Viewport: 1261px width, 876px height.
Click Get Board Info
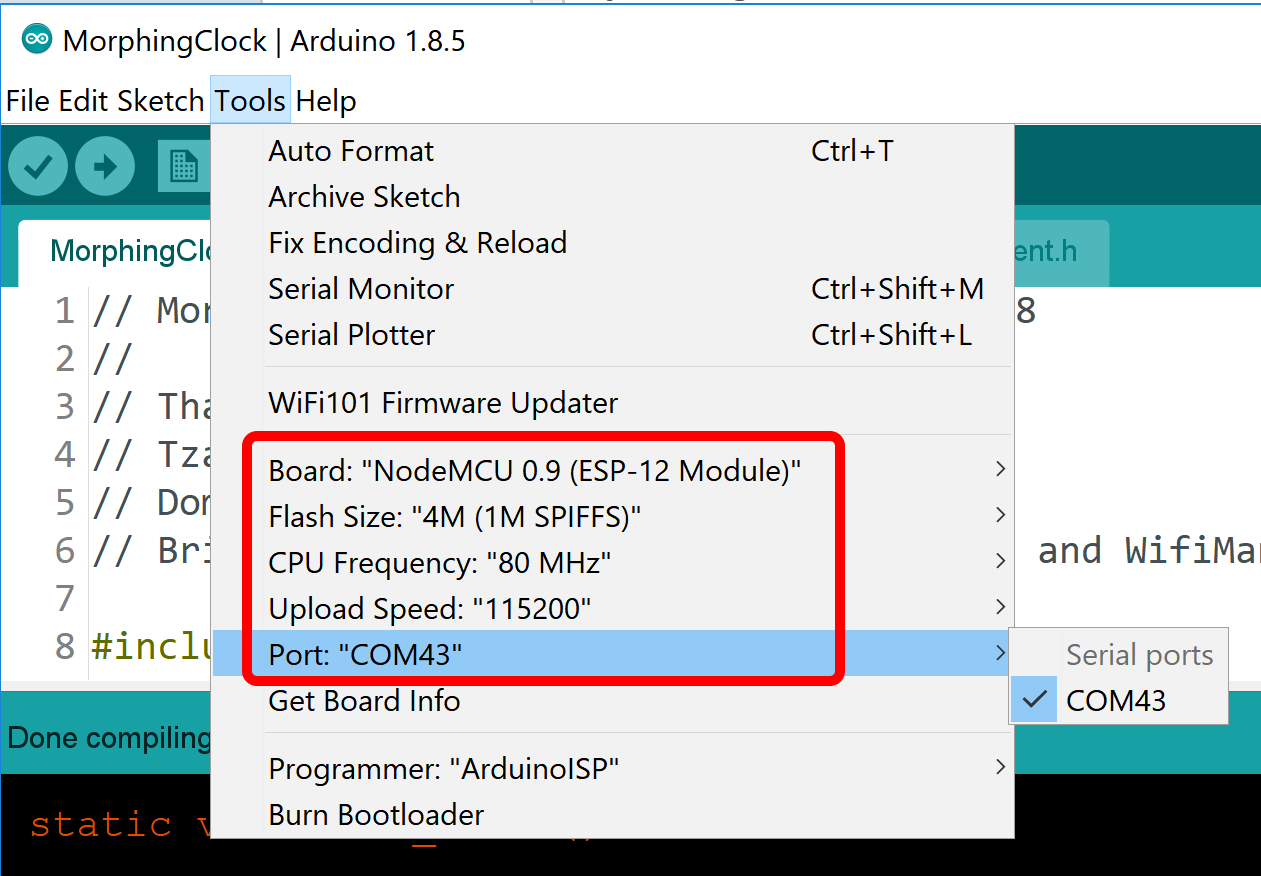tap(364, 700)
